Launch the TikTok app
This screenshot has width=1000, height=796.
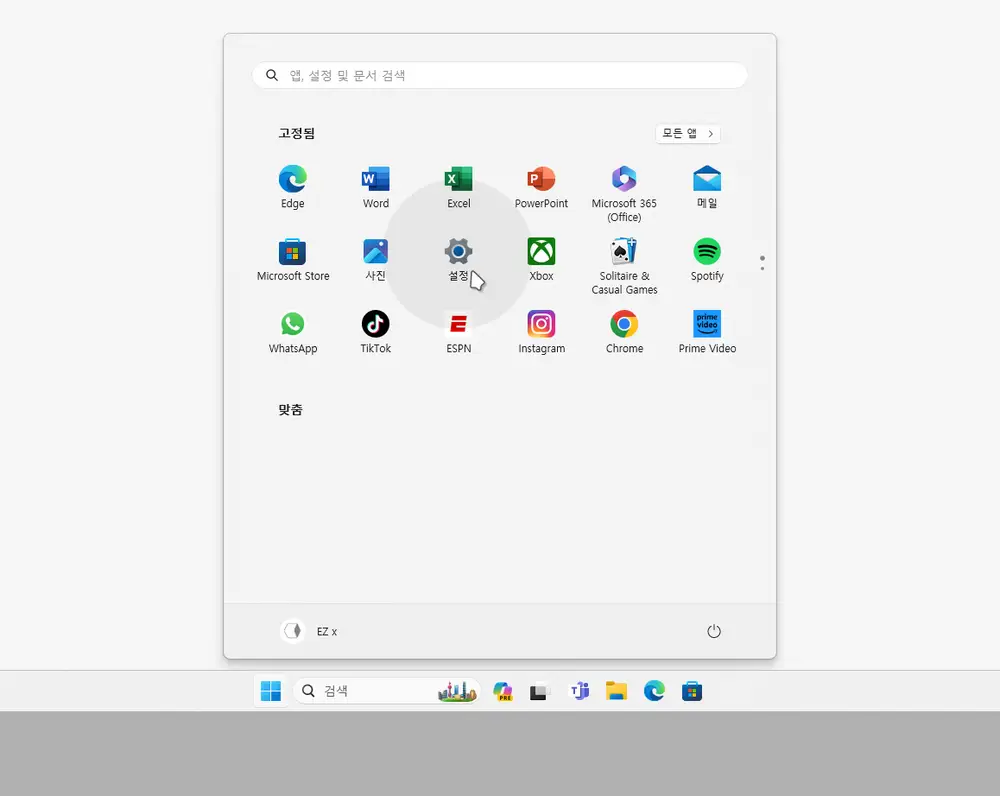coord(376,332)
